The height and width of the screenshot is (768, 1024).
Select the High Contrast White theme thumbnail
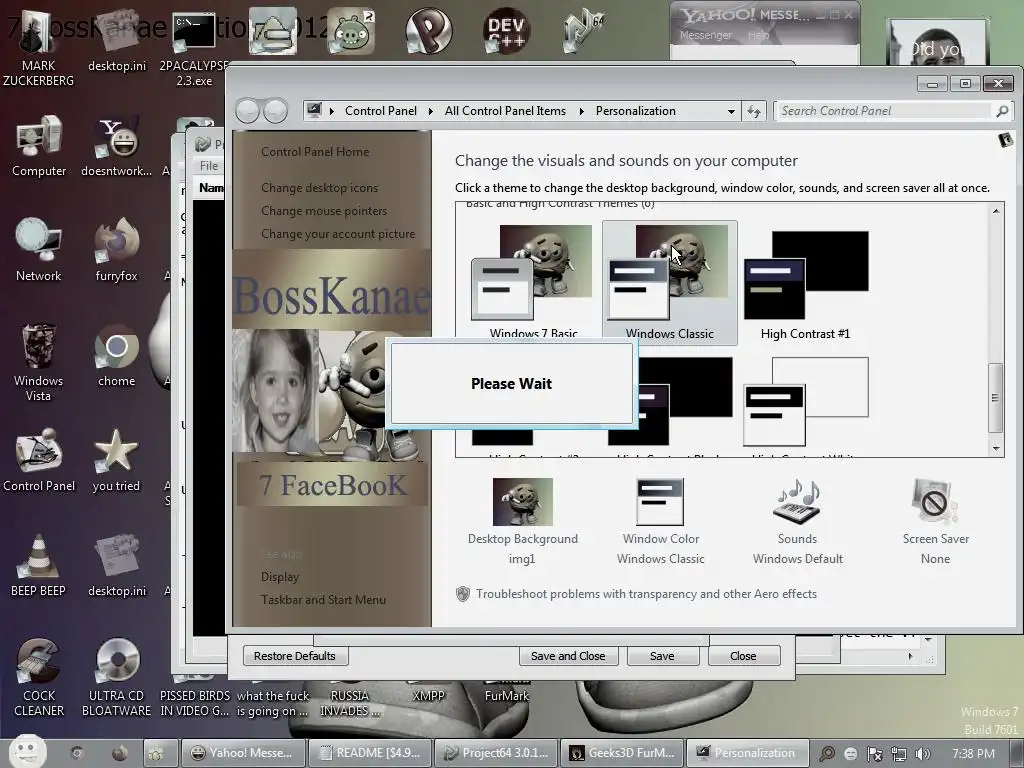point(806,401)
